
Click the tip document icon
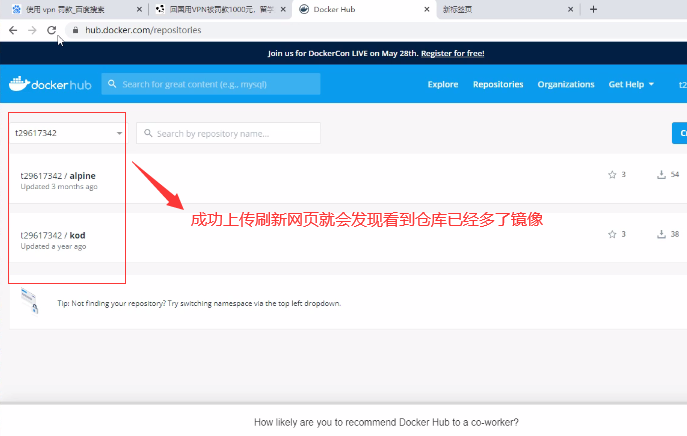[29, 301]
